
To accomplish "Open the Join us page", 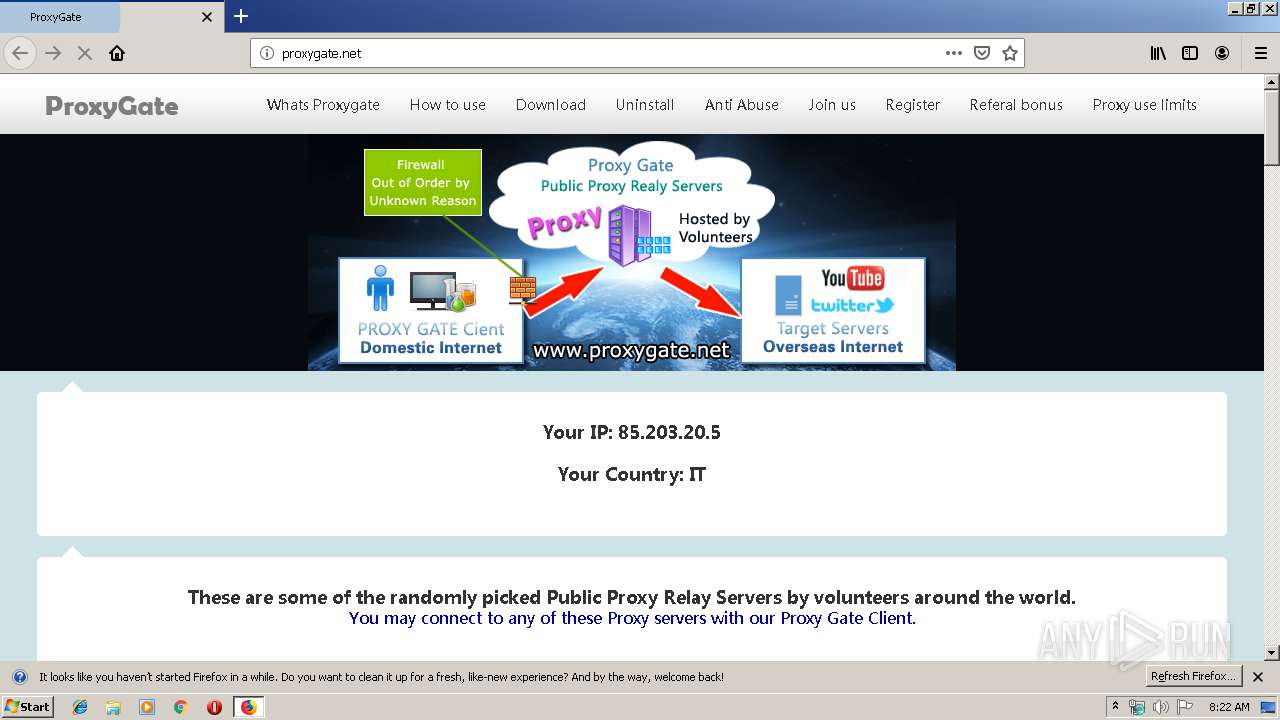I will point(832,105).
